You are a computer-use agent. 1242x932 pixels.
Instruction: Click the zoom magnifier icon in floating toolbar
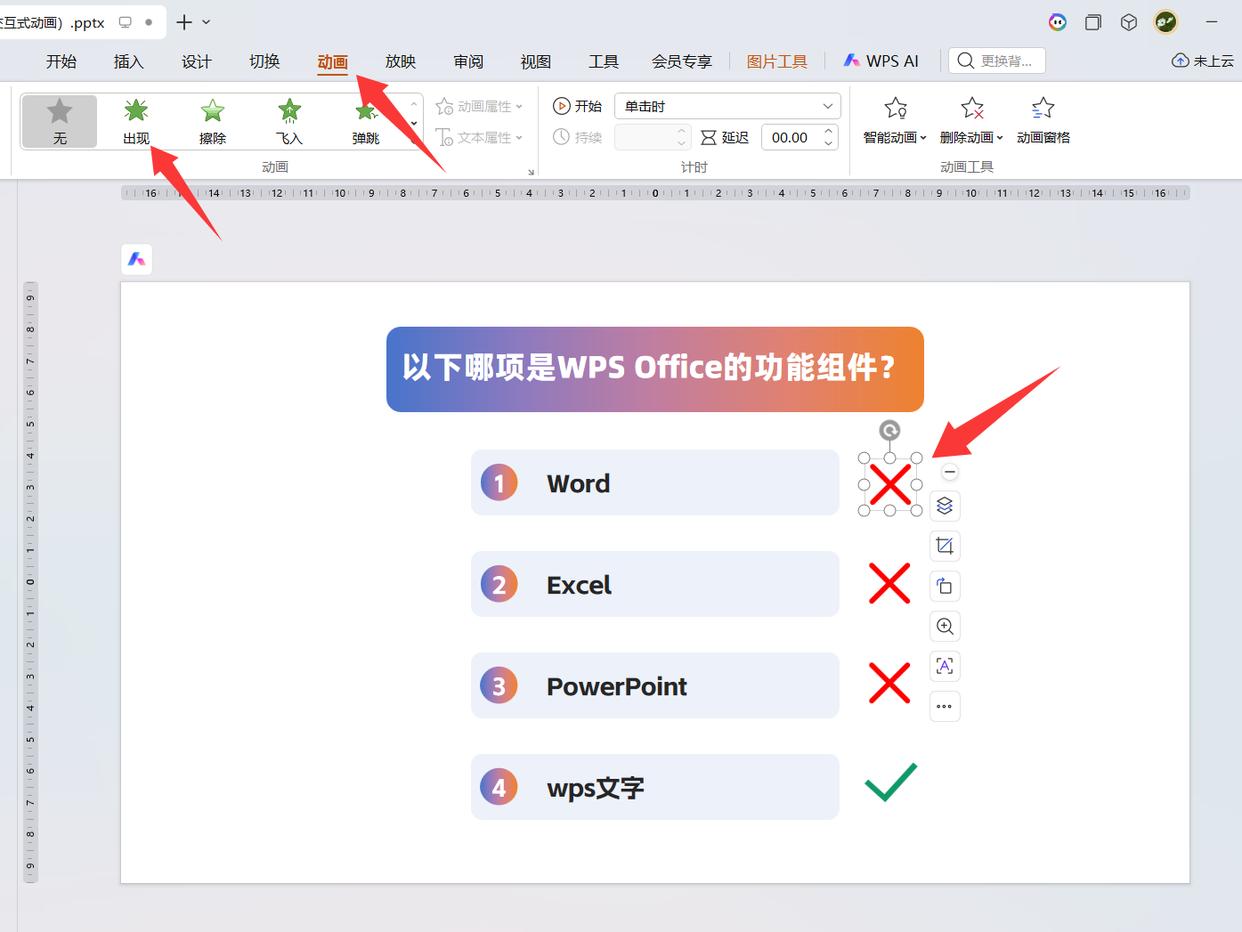pos(944,626)
